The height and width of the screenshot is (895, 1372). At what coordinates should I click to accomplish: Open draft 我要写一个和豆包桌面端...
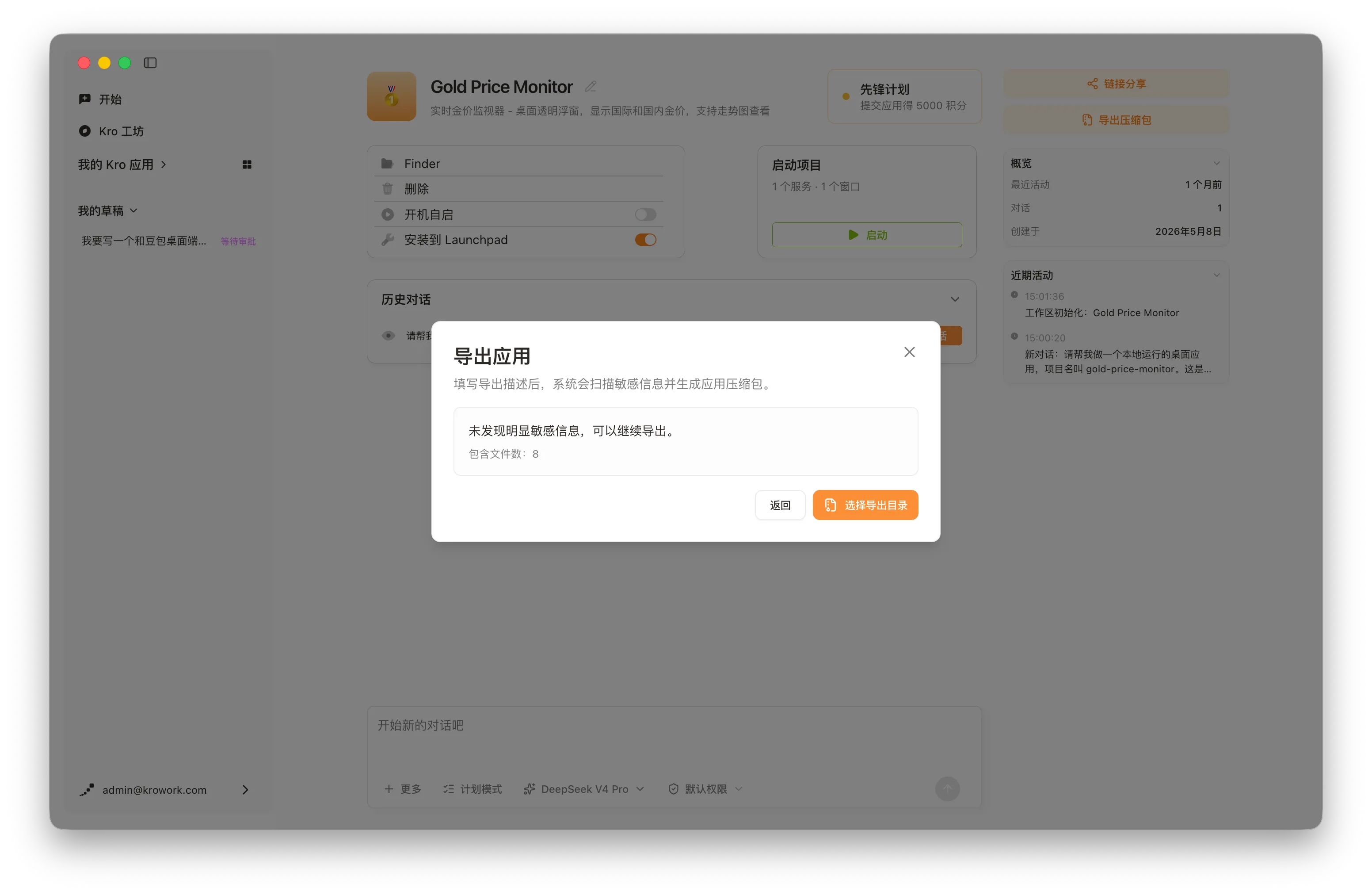(x=144, y=241)
